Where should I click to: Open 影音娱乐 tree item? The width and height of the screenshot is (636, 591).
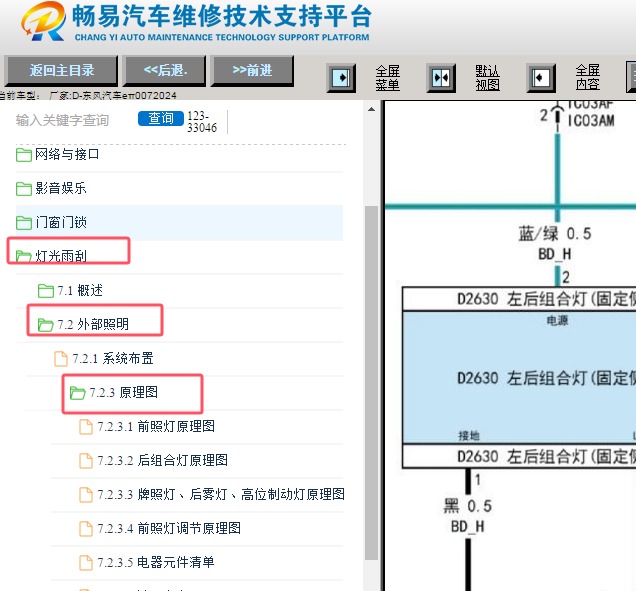[61, 189]
